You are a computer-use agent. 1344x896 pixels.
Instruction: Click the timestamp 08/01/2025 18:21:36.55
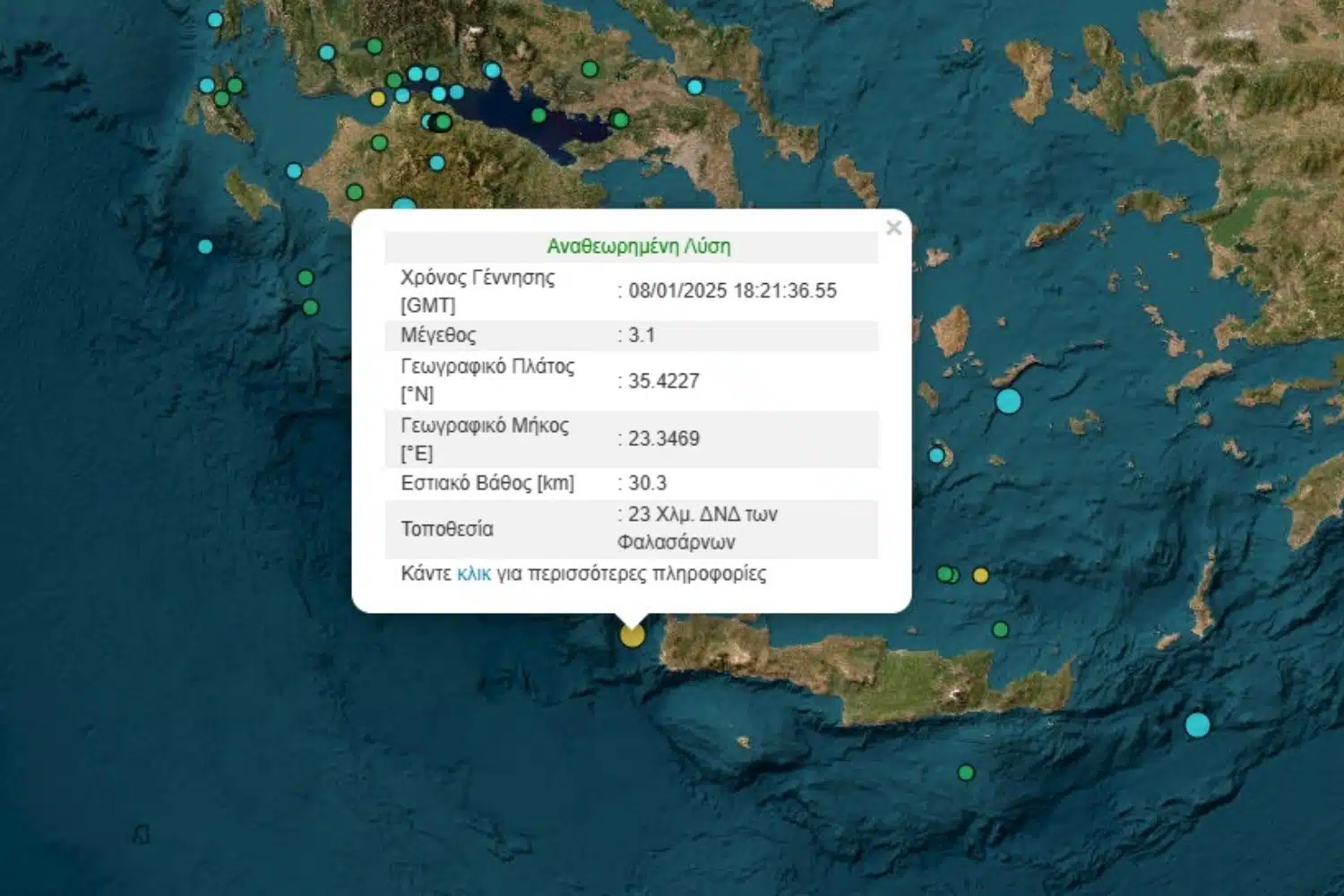pos(732,291)
